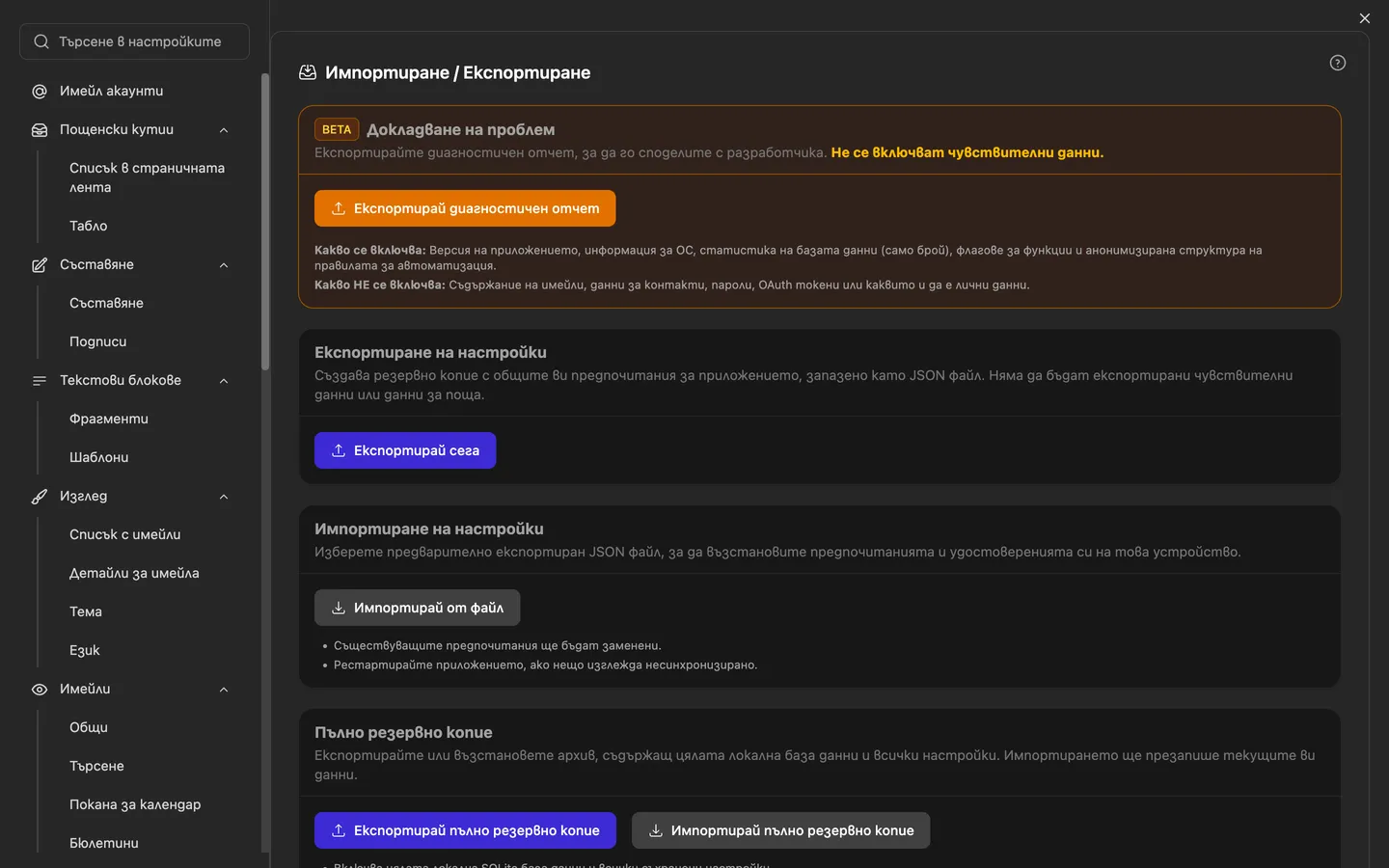Viewport: 1389px width, 868px height.
Task: Click the Имейли eye icon
Action: point(40,690)
